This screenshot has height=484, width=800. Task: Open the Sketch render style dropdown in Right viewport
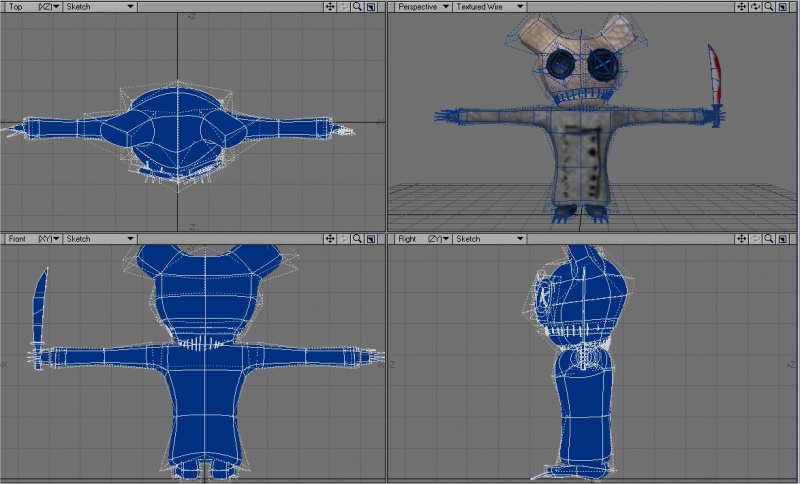pos(489,239)
